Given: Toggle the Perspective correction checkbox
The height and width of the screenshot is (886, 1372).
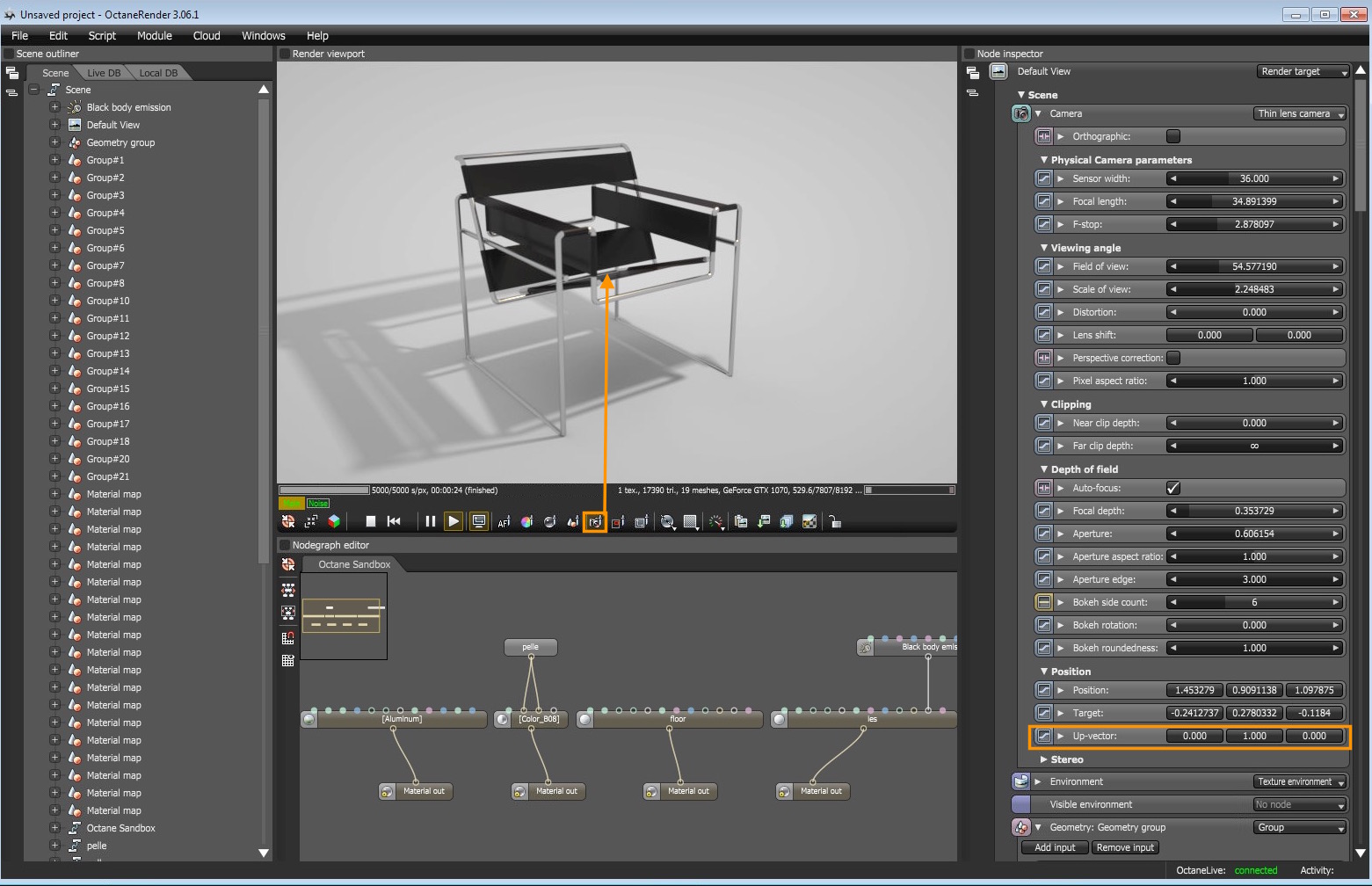Looking at the screenshot, I should [x=1173, y=358].
